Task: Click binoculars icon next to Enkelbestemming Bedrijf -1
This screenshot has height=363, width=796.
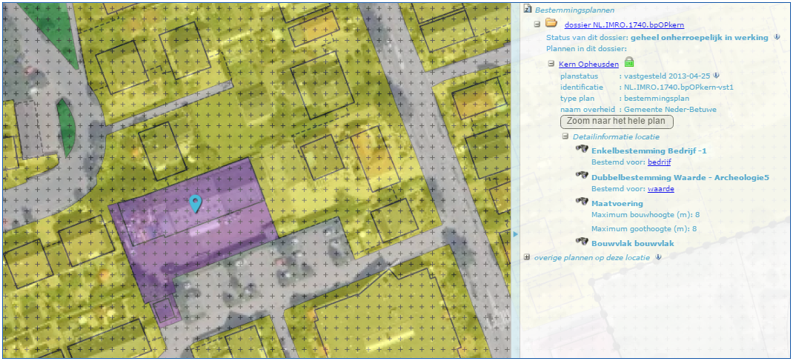Action: (x=582, y=149)
